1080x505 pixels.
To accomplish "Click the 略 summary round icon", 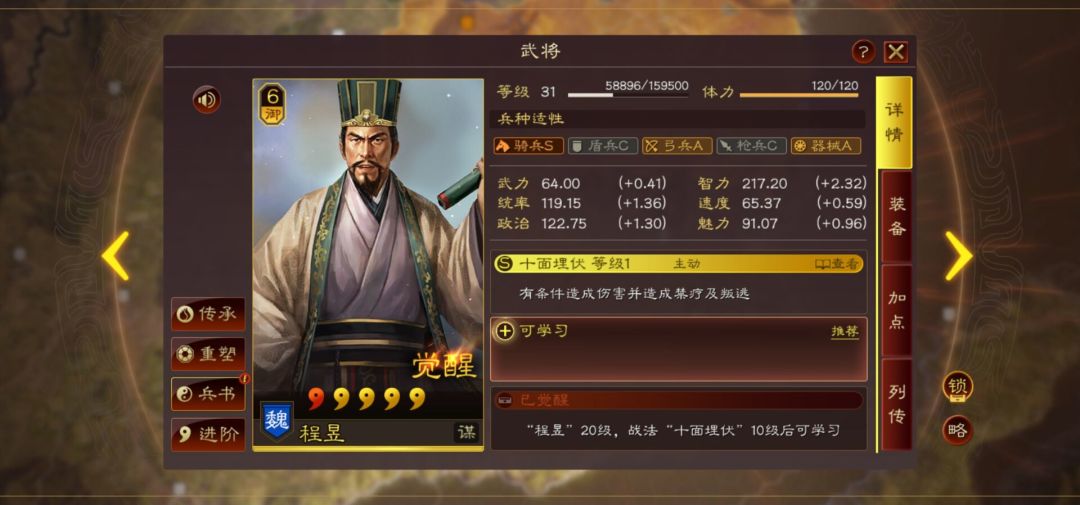I will (x=957, y=431).
